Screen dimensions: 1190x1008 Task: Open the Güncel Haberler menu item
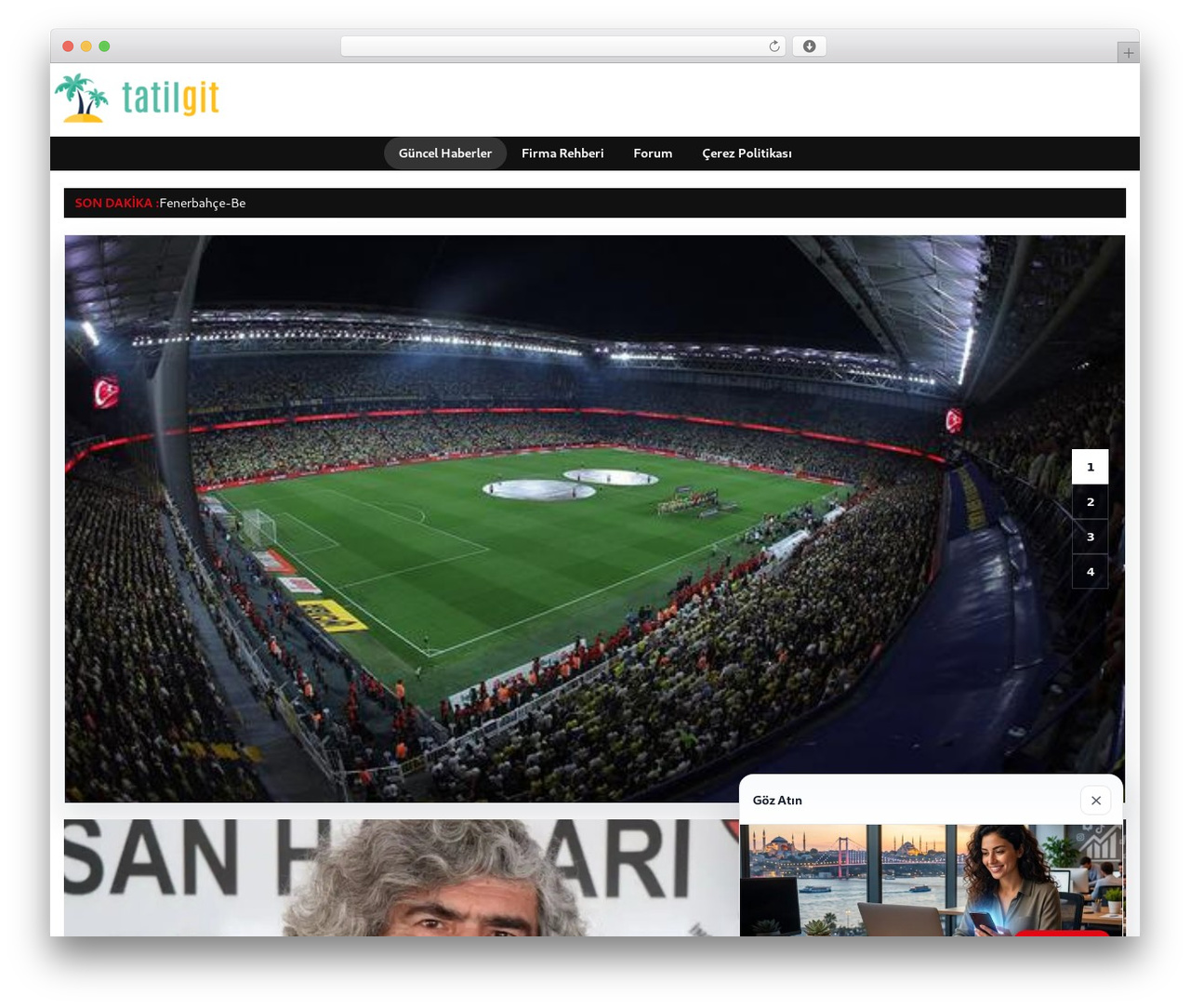tap(445, 153)
